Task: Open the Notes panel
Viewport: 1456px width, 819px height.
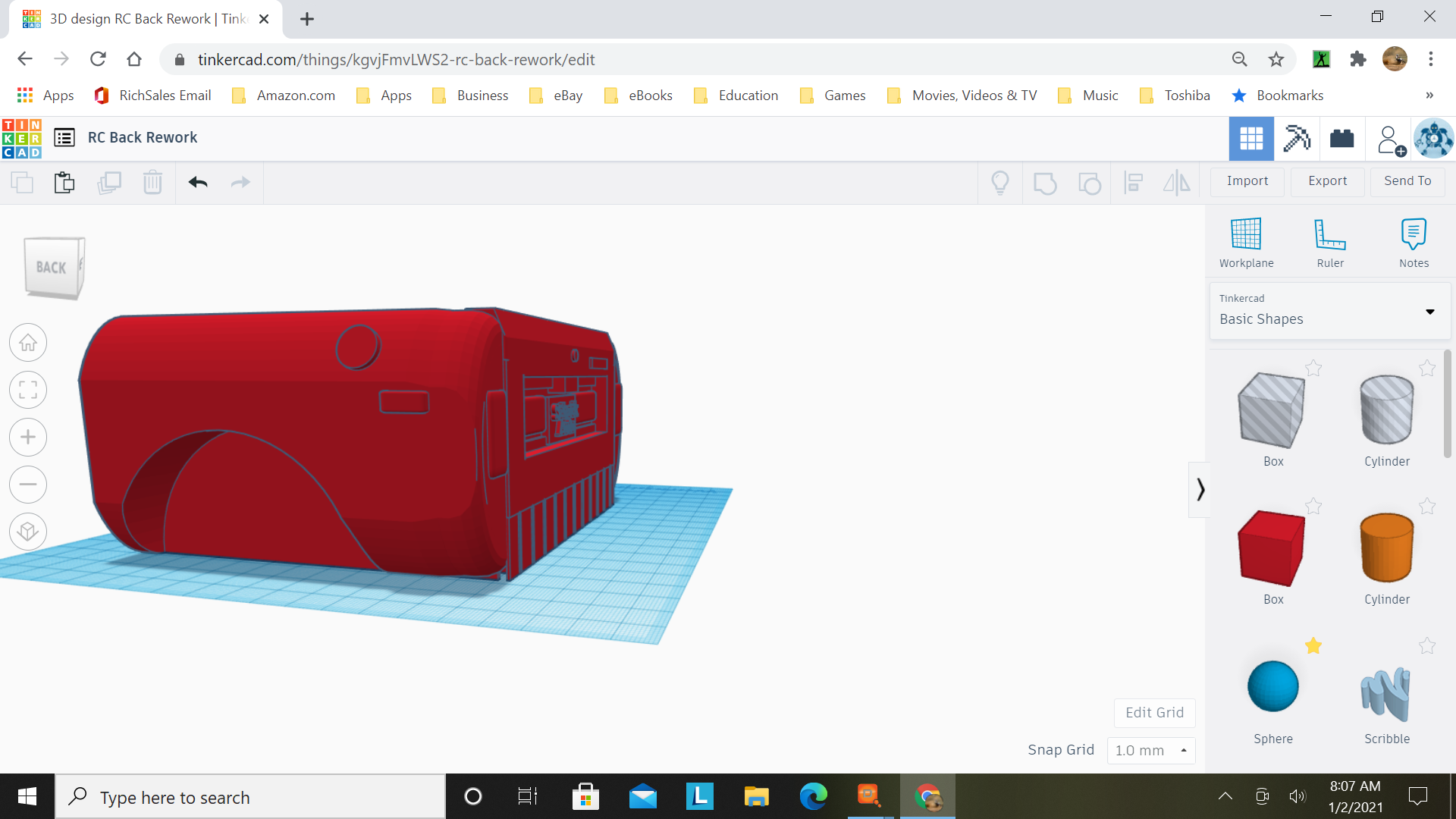Action: (x=1414, y=241)
